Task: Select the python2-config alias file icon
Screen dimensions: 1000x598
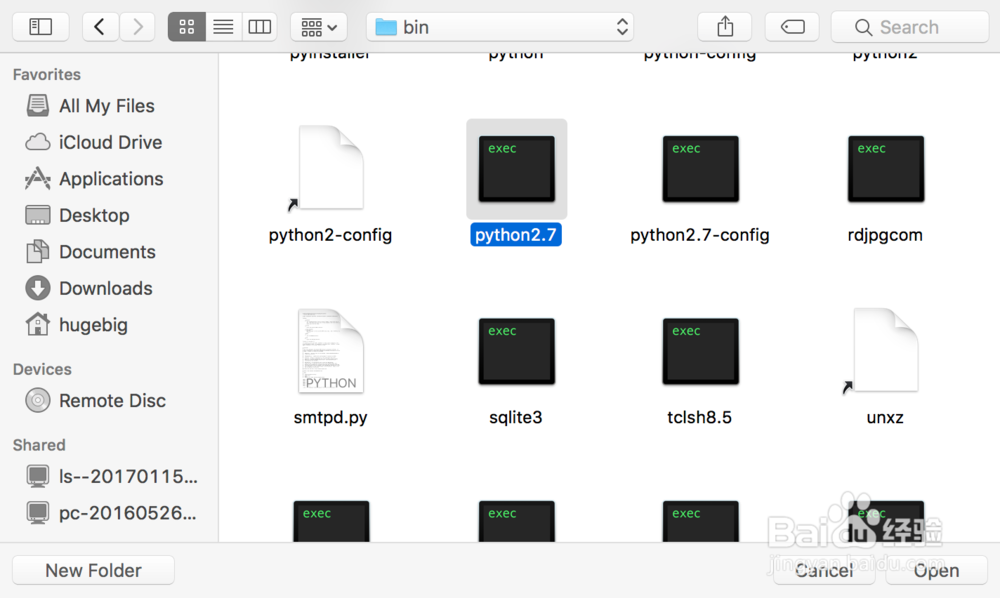Action: pos(330,168)
